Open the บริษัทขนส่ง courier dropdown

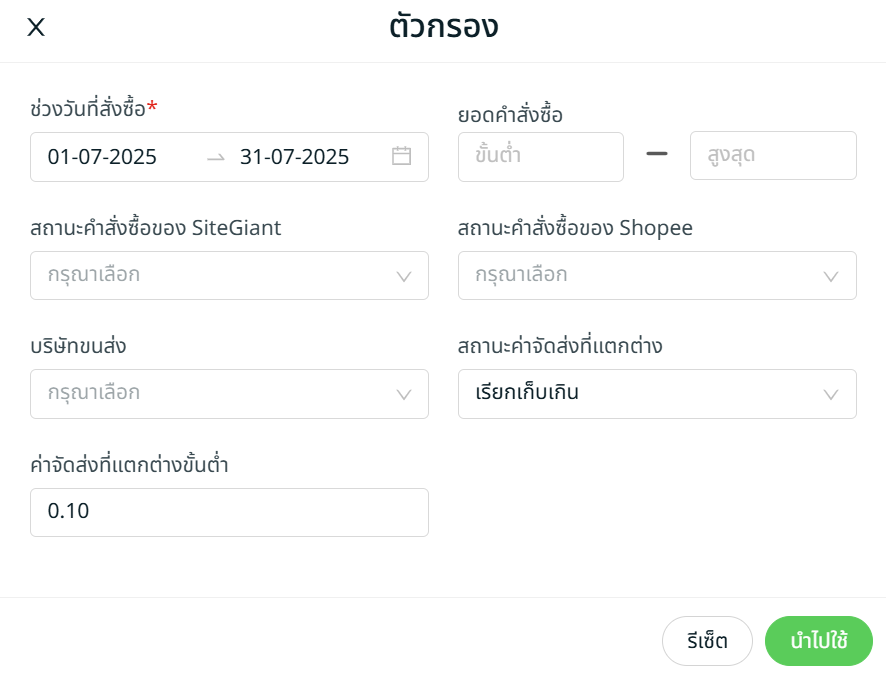pyautogui.click(x=215, y=393)
